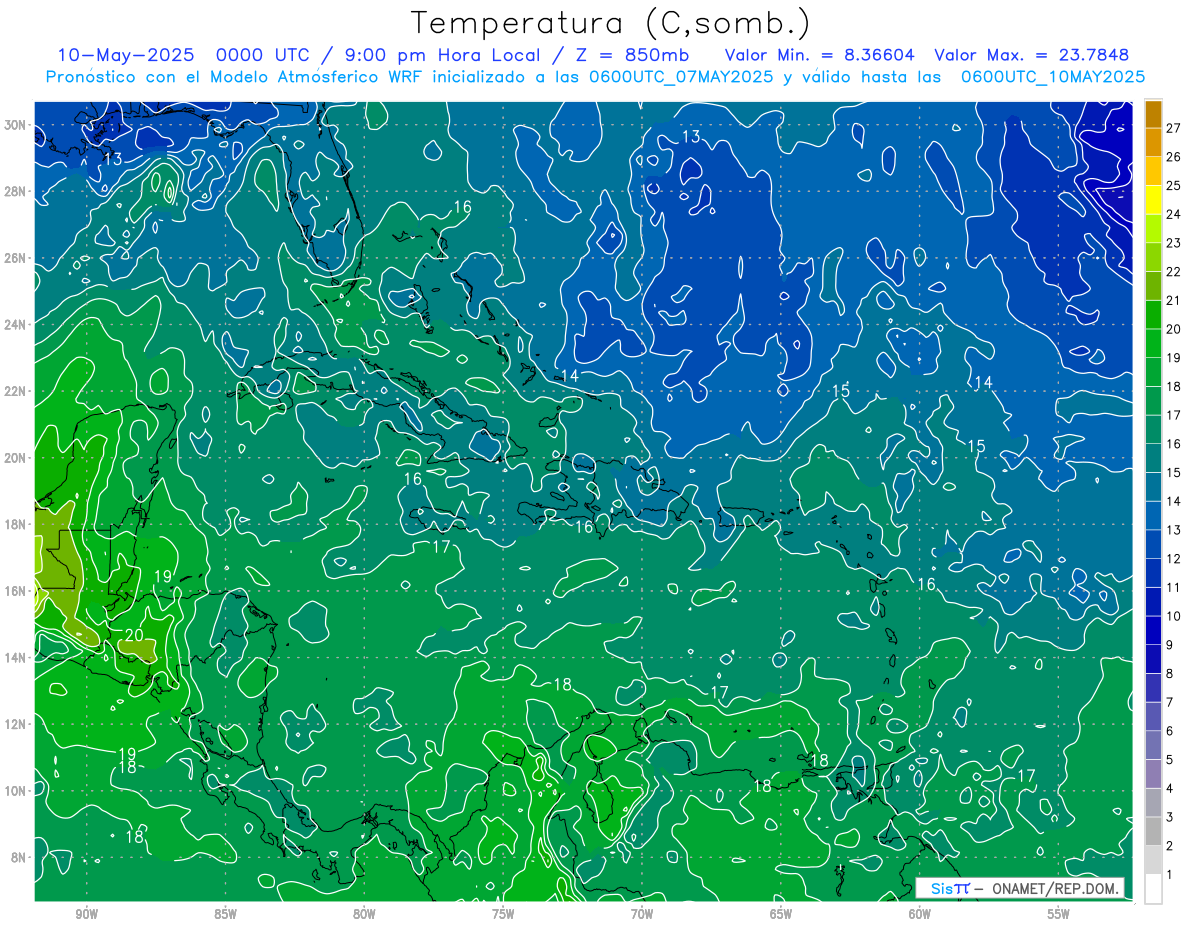
Task: Click value 23 on the color scale
Action: click(1174, 242)
